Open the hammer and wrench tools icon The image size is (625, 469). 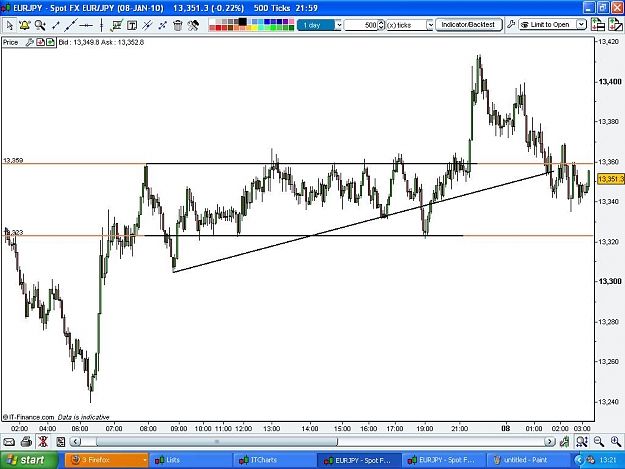tap(193, 26)
